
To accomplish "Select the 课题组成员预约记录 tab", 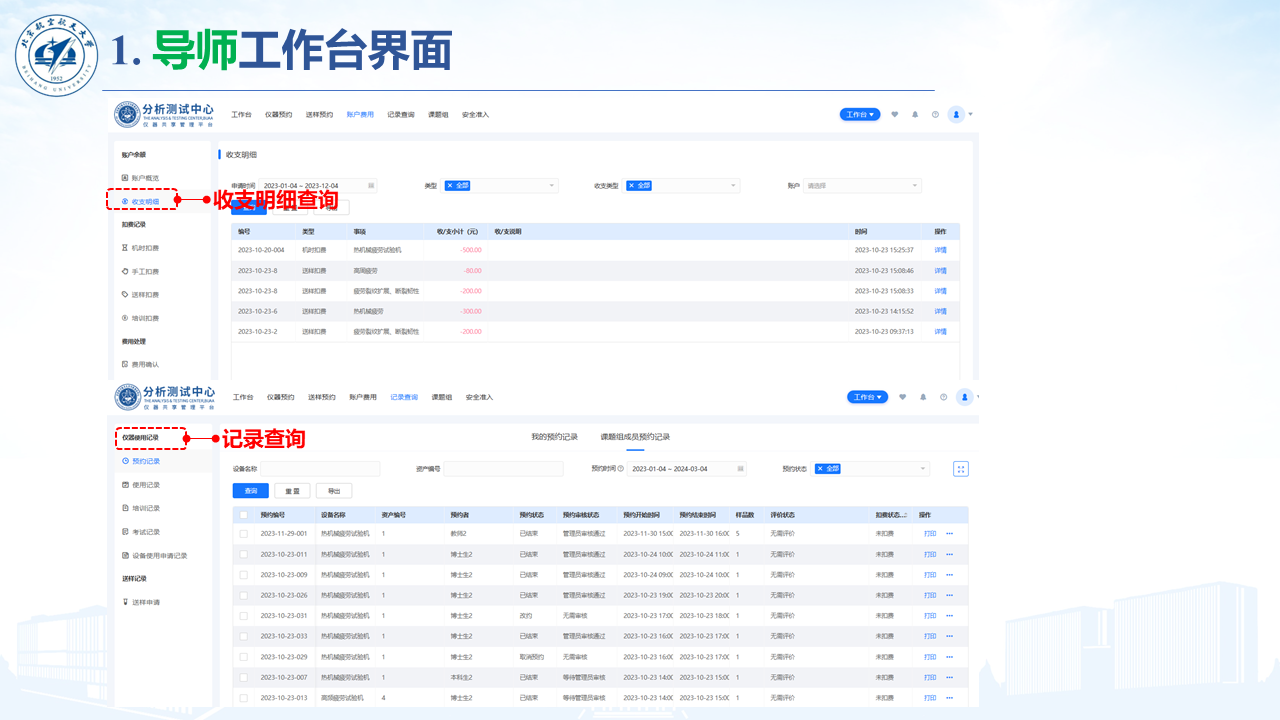I will 635,437.
